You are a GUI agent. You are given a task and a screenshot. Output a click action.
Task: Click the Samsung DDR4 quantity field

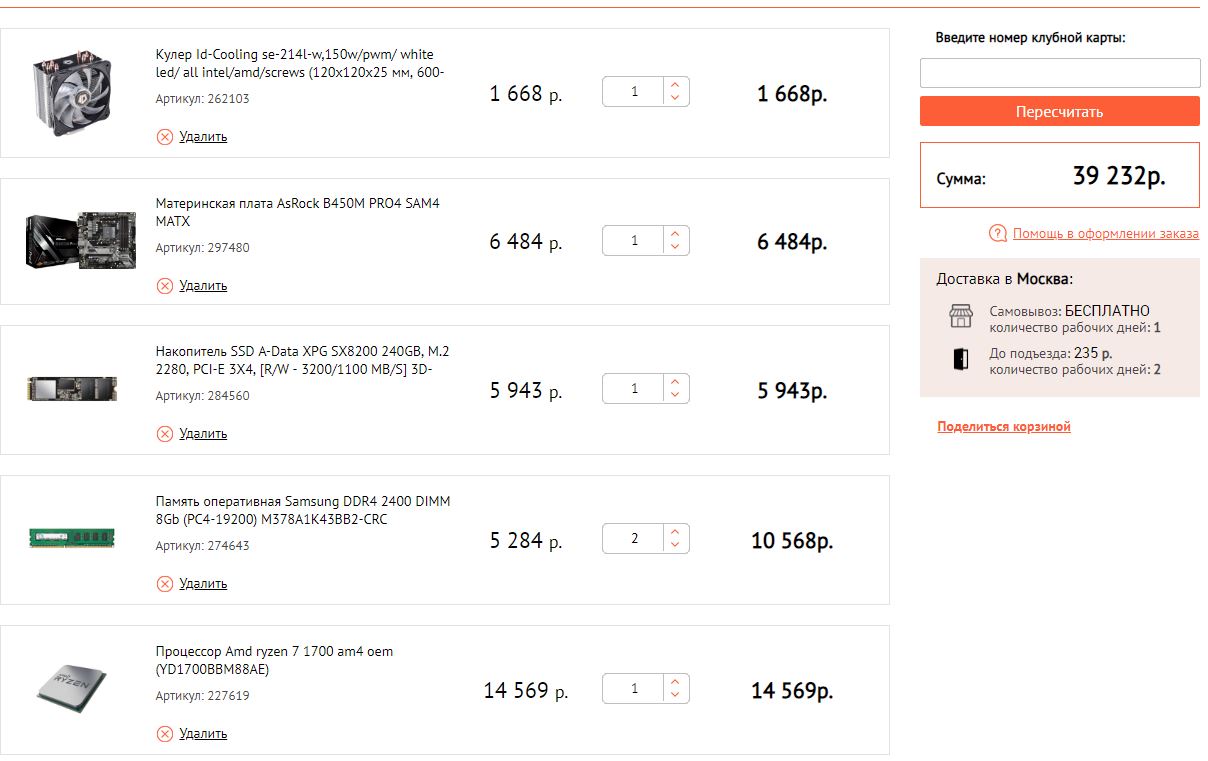[x=634, y=540]
